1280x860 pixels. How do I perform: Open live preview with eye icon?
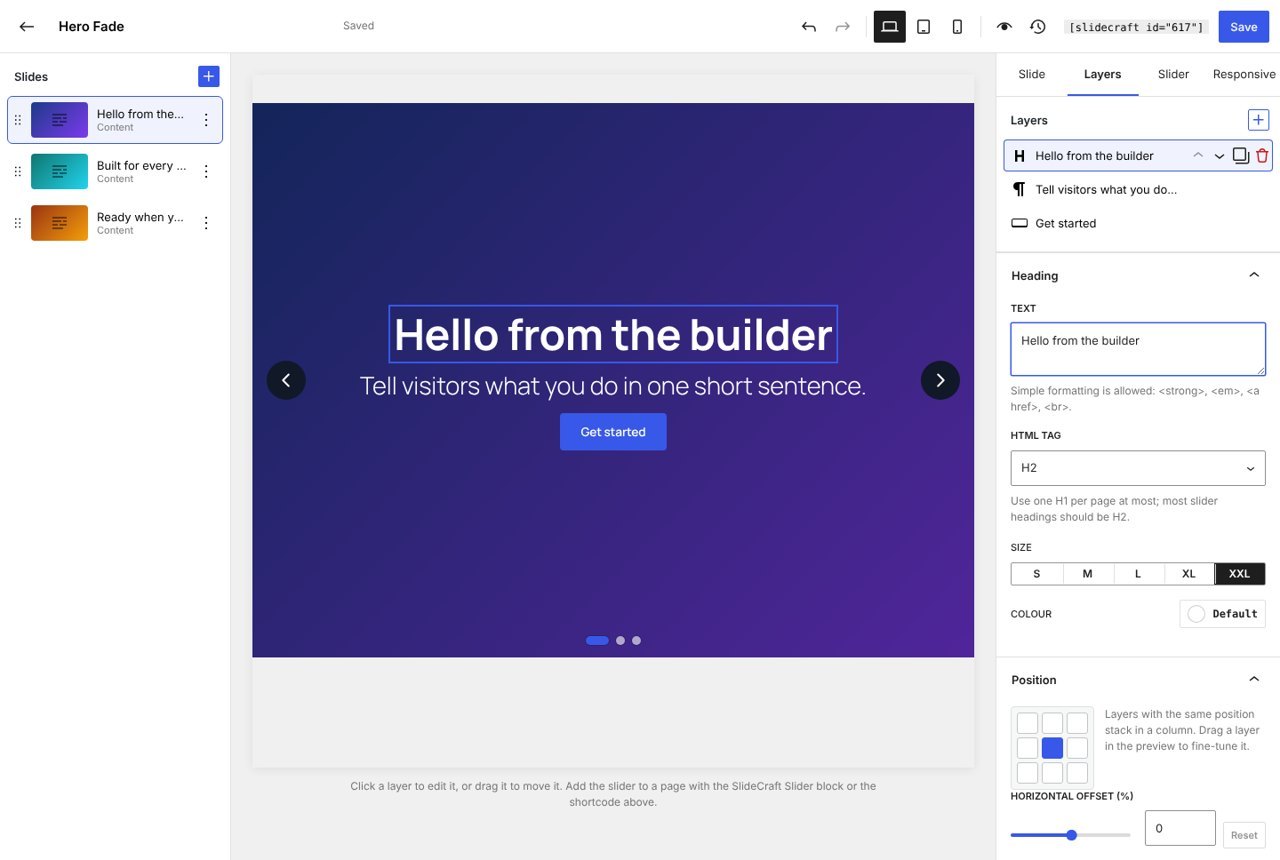[1004, 27]
